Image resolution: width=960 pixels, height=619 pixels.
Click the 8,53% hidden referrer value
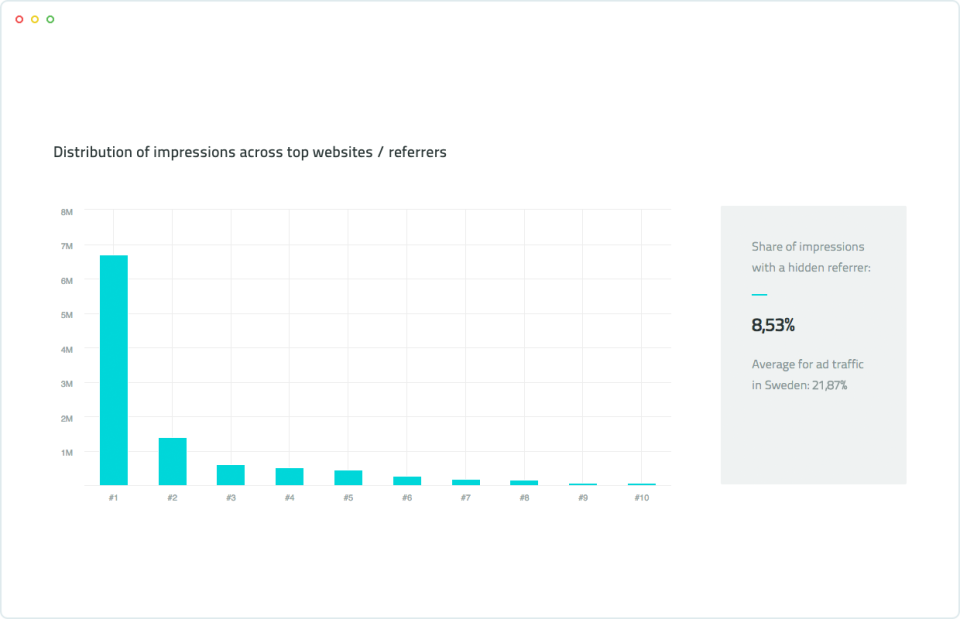coord(773,325)
